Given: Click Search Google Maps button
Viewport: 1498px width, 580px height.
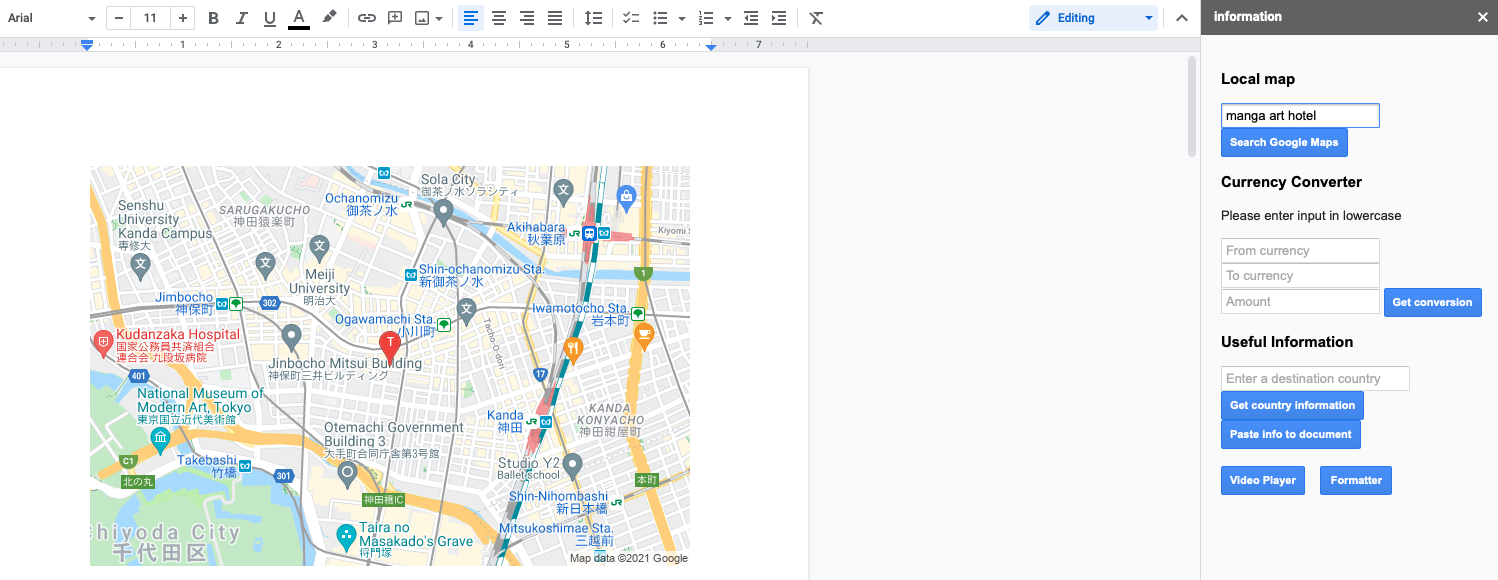Looking at the screenshot, I should point(1284,143).
